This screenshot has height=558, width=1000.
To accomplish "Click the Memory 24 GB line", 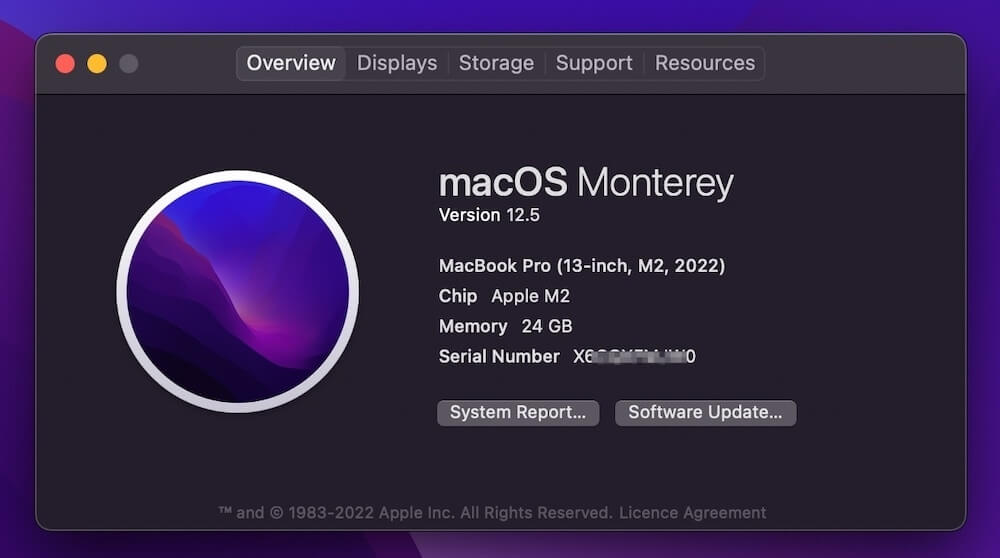I will tap(505, 326).
